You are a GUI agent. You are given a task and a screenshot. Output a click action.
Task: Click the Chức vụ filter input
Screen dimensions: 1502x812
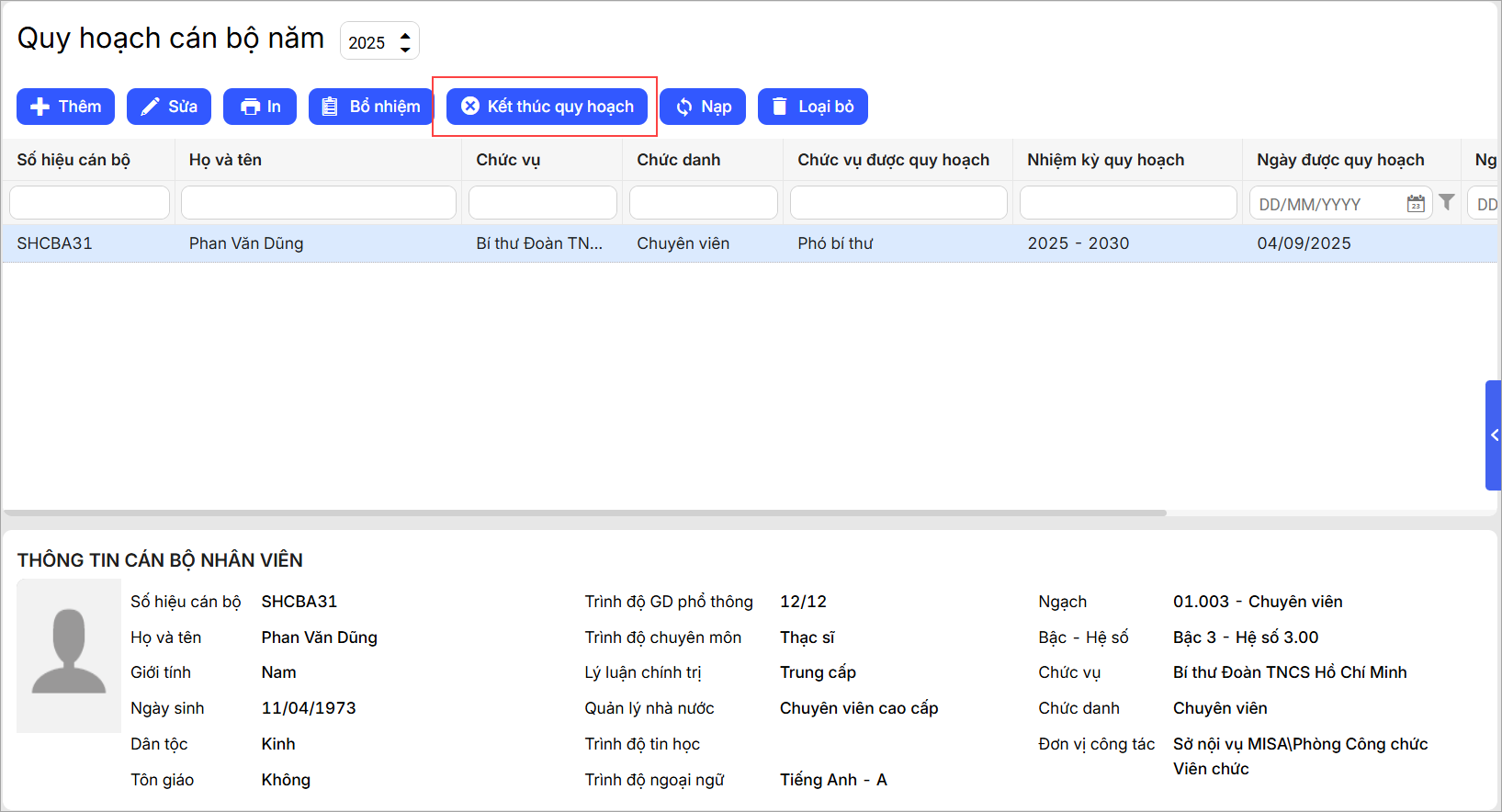click(542, 203)
